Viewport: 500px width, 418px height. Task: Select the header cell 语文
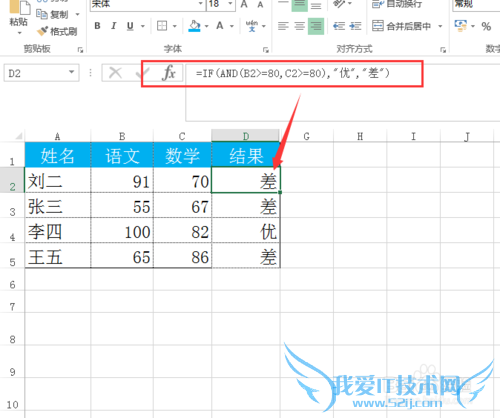(x=122, y=155)
